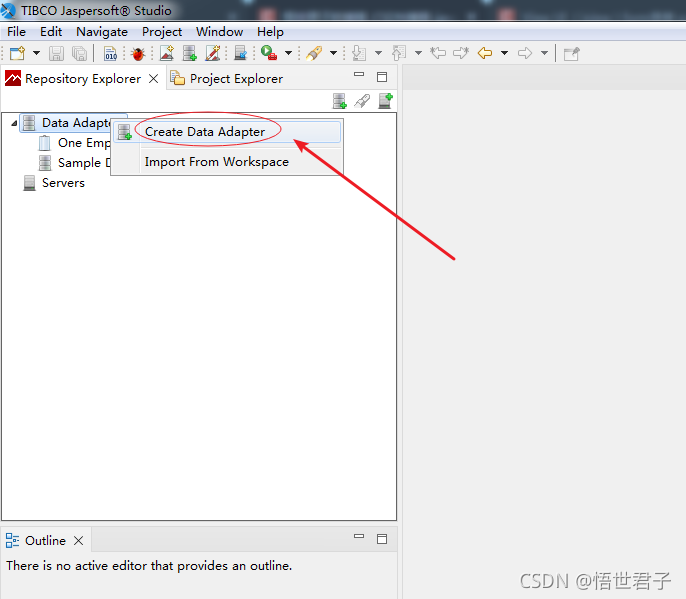The height and width of the screenshot is (599, 686).
Task: Click the pin editor icon at toolbar end
Action: pyautogui.click(x=572, y=54)
